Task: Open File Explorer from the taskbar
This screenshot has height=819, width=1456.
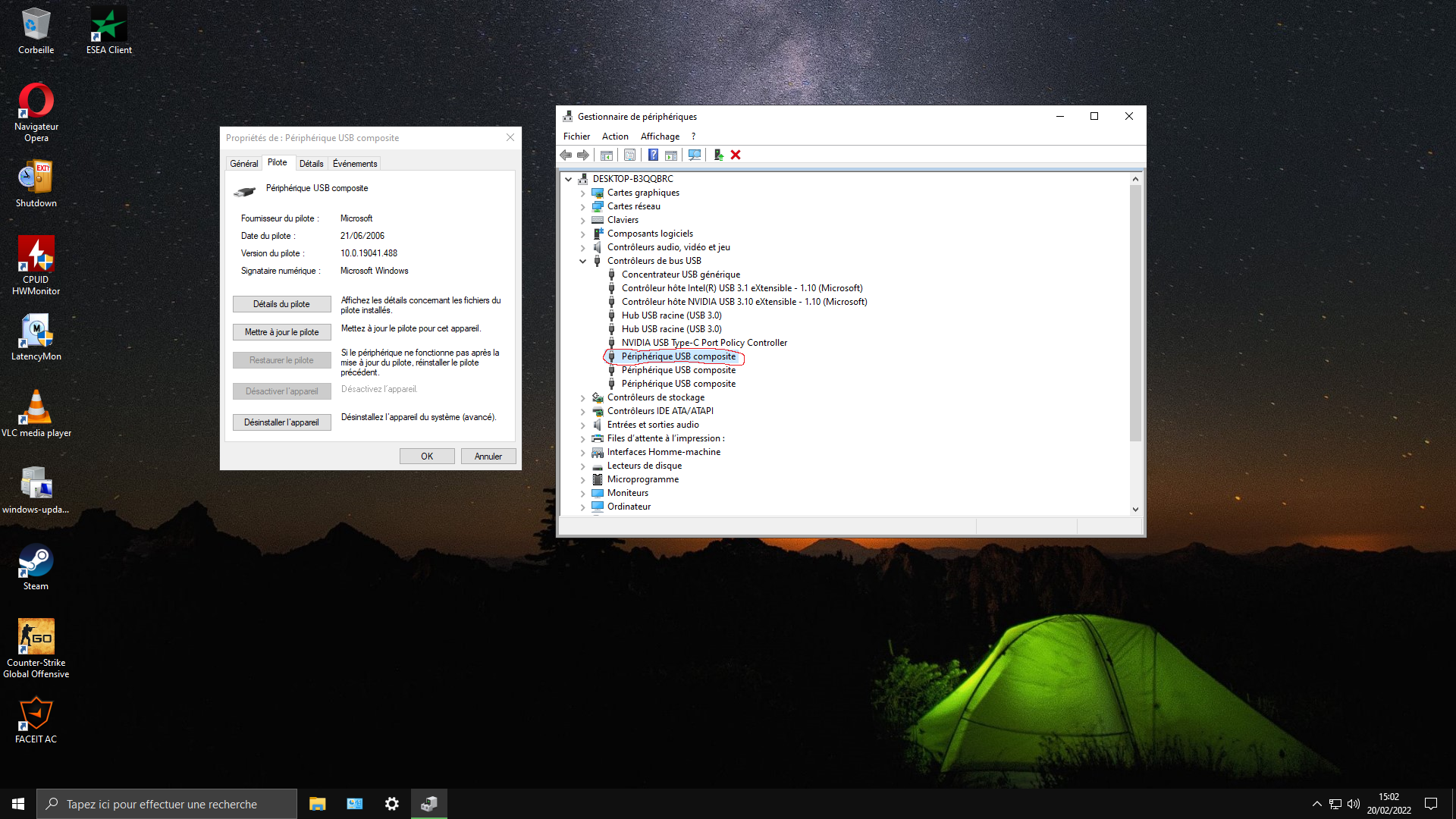Action: (317, 804)
